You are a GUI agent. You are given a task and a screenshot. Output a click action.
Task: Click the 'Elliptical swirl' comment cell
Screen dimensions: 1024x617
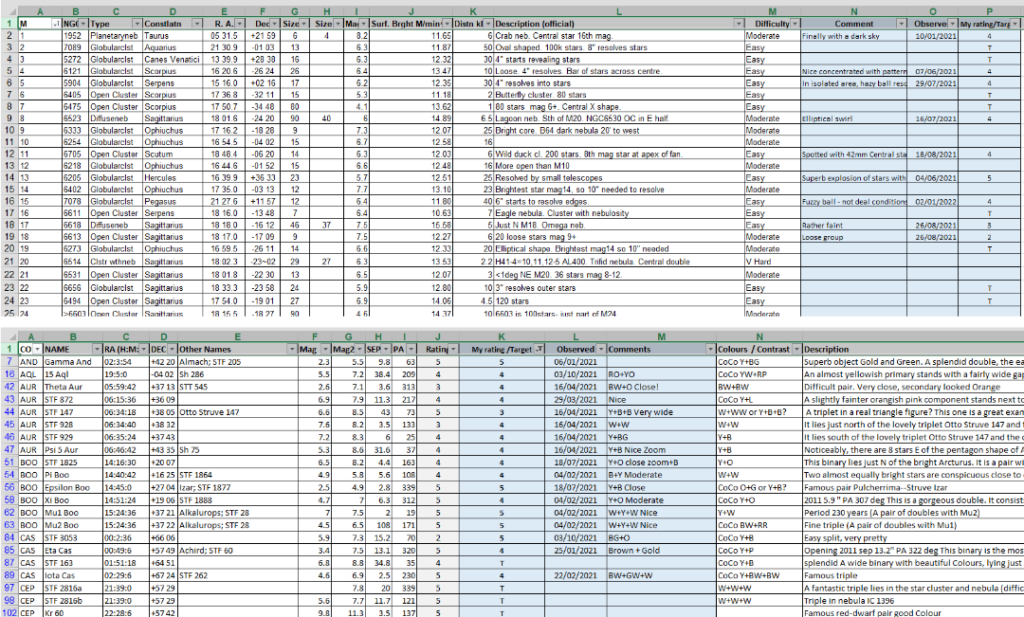tap(854, 119)
